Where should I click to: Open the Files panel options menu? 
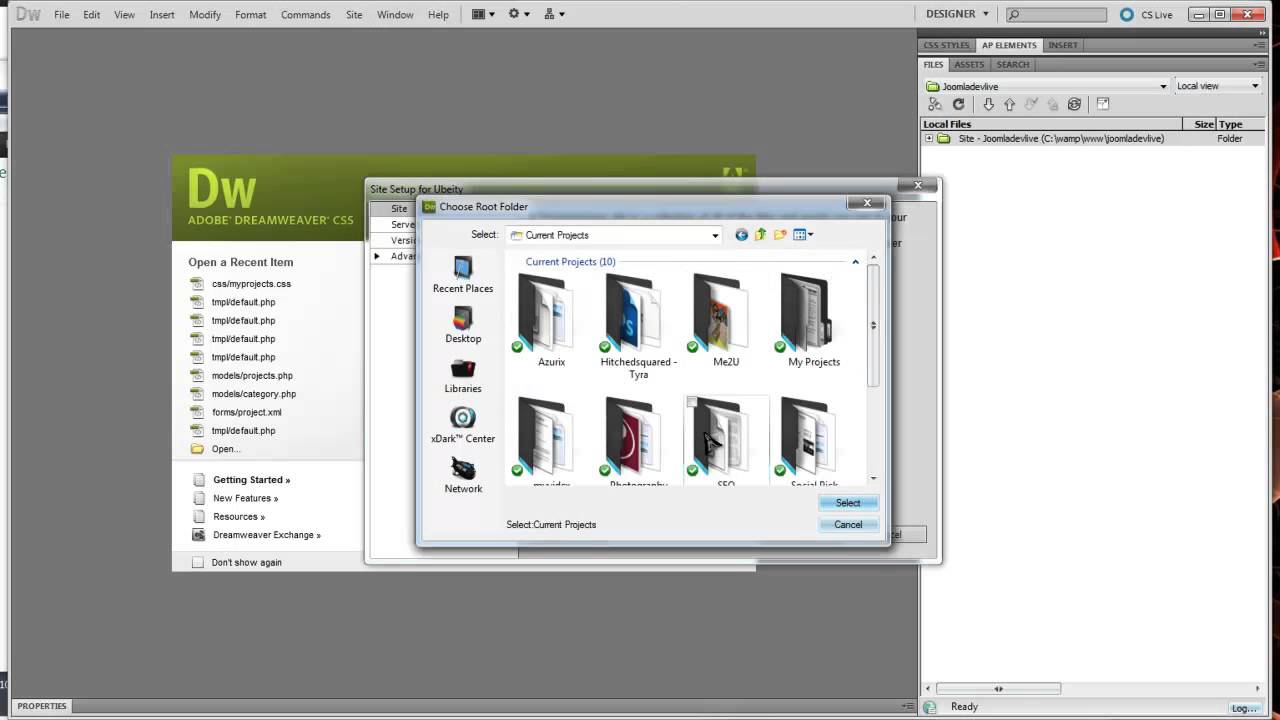pos(1259,64)
